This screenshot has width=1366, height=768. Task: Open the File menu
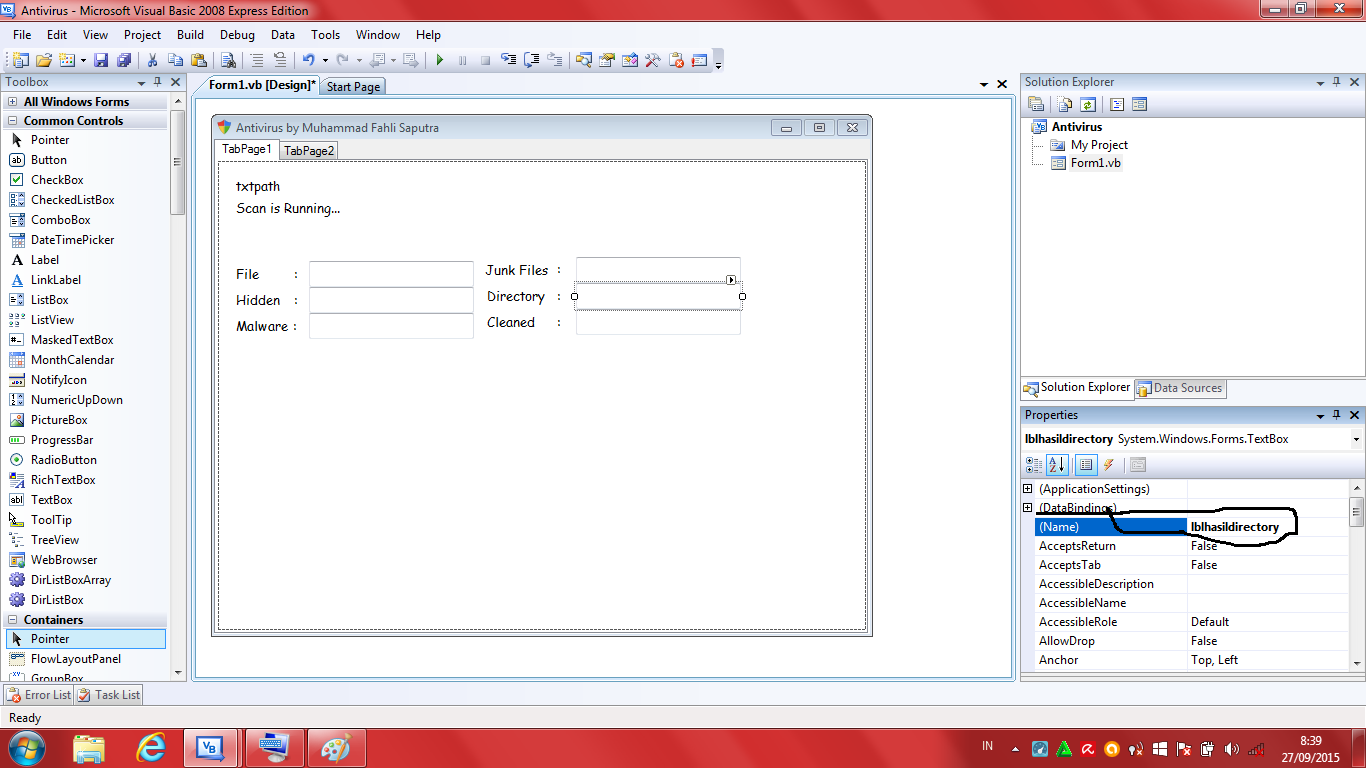click(22, 35)
